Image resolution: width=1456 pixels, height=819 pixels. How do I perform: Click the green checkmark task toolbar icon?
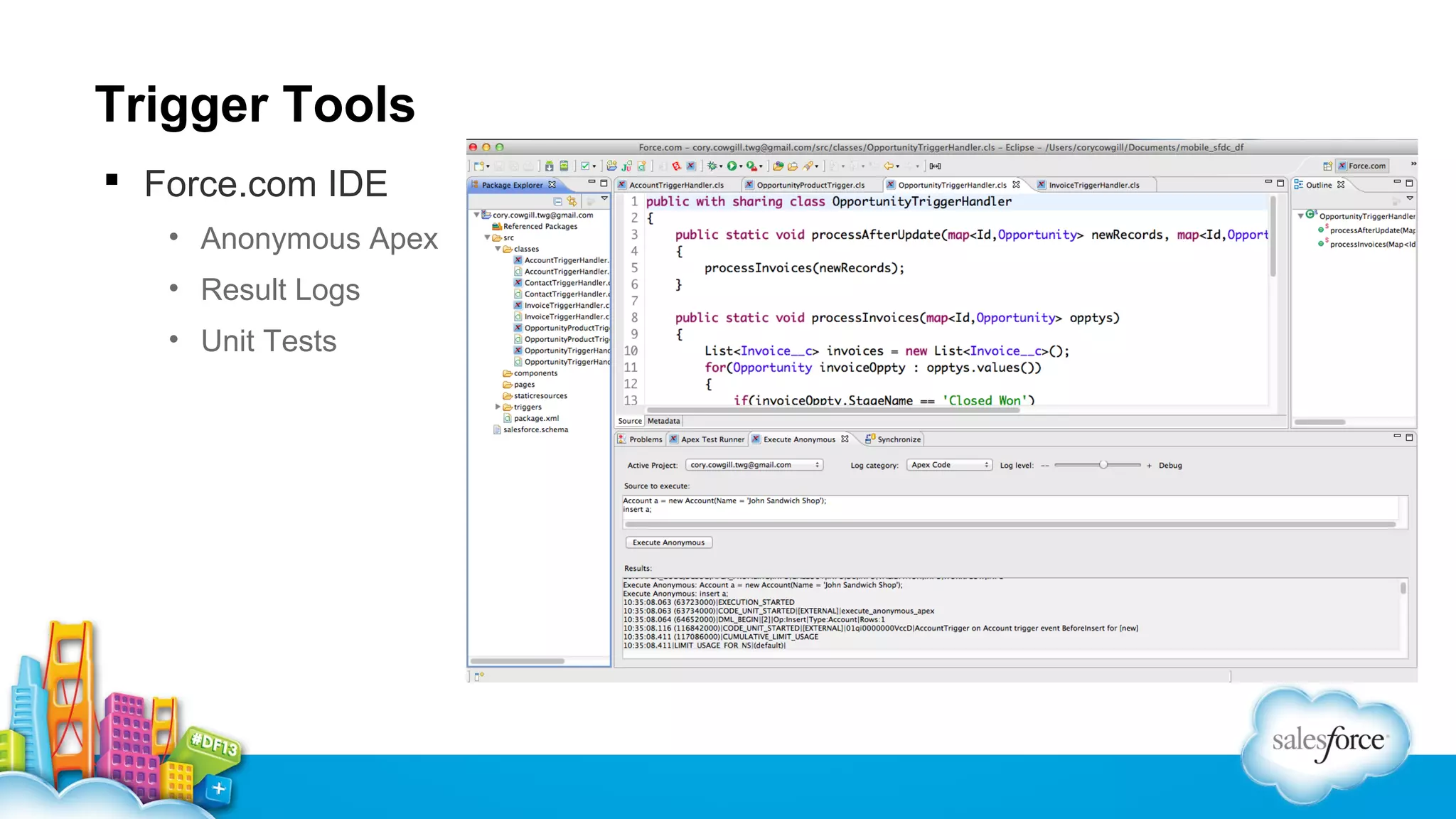585,166
